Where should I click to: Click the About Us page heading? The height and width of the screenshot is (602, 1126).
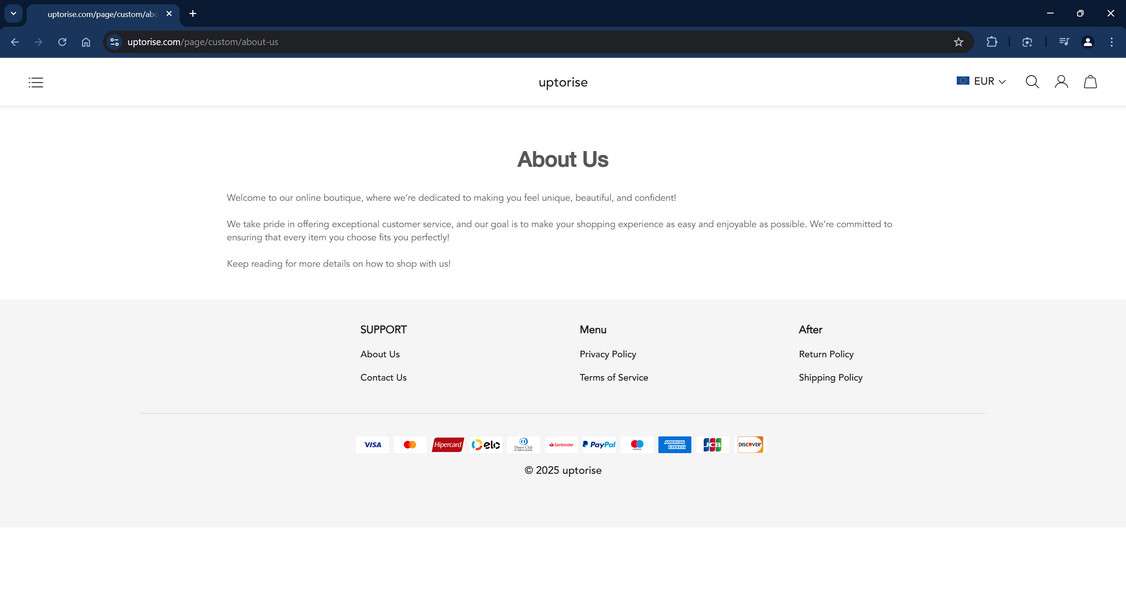pos(563,159)
